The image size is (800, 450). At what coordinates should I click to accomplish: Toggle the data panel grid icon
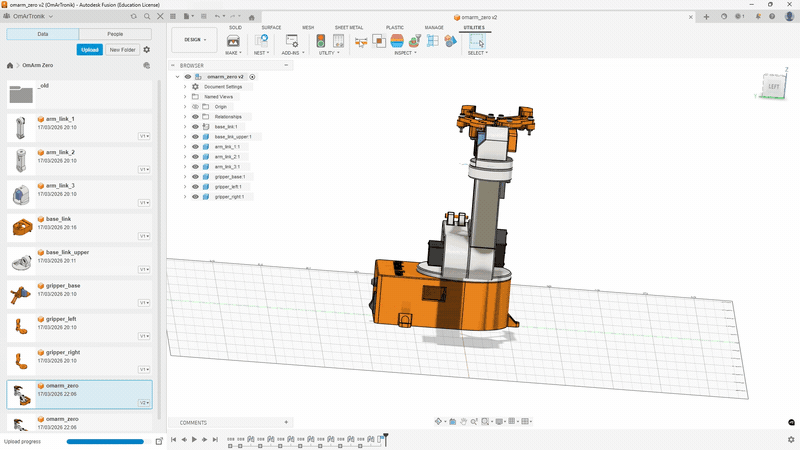point(173,16)
